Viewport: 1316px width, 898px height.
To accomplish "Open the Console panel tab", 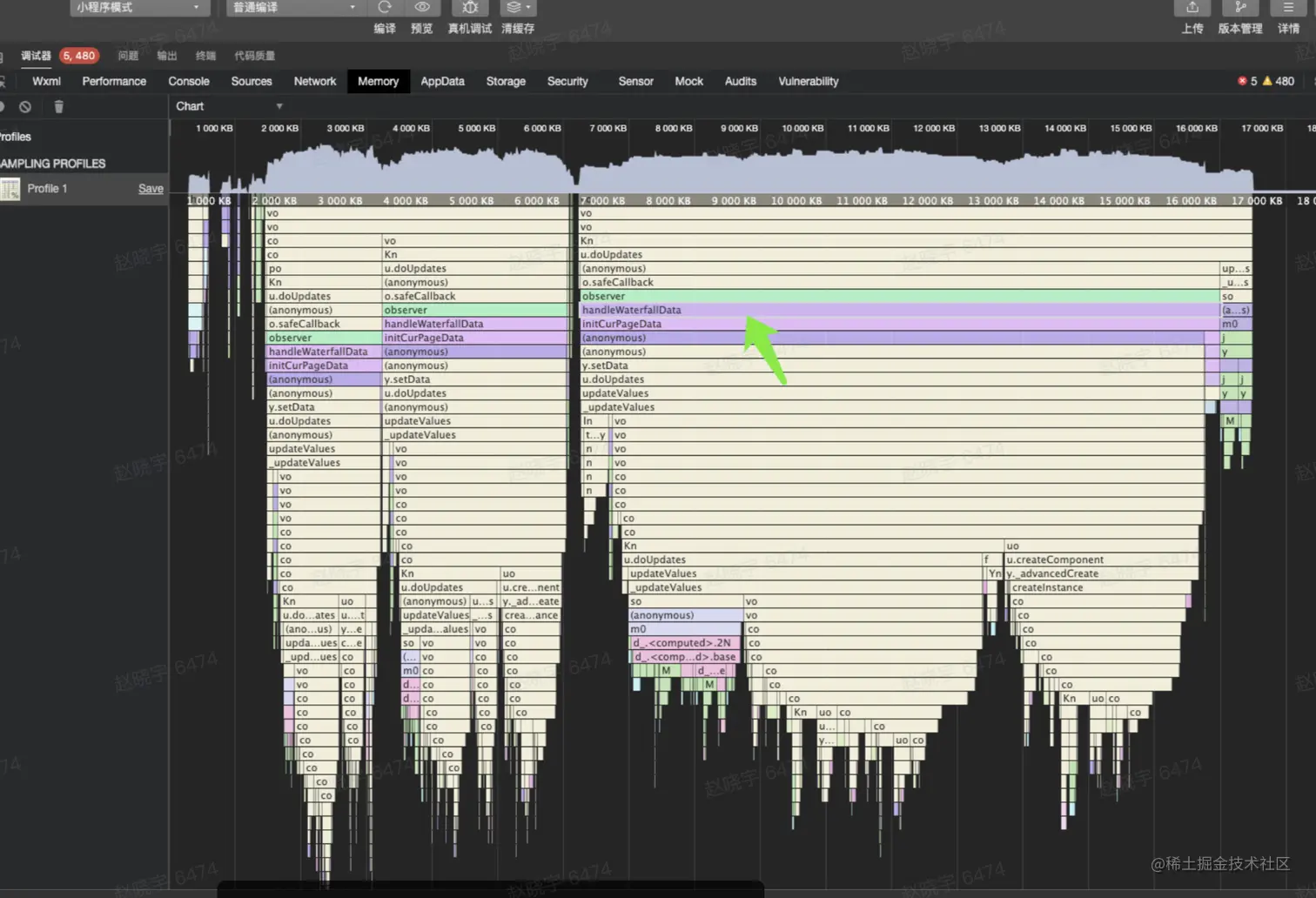I will pyautogui.click(x=189, y=82).
